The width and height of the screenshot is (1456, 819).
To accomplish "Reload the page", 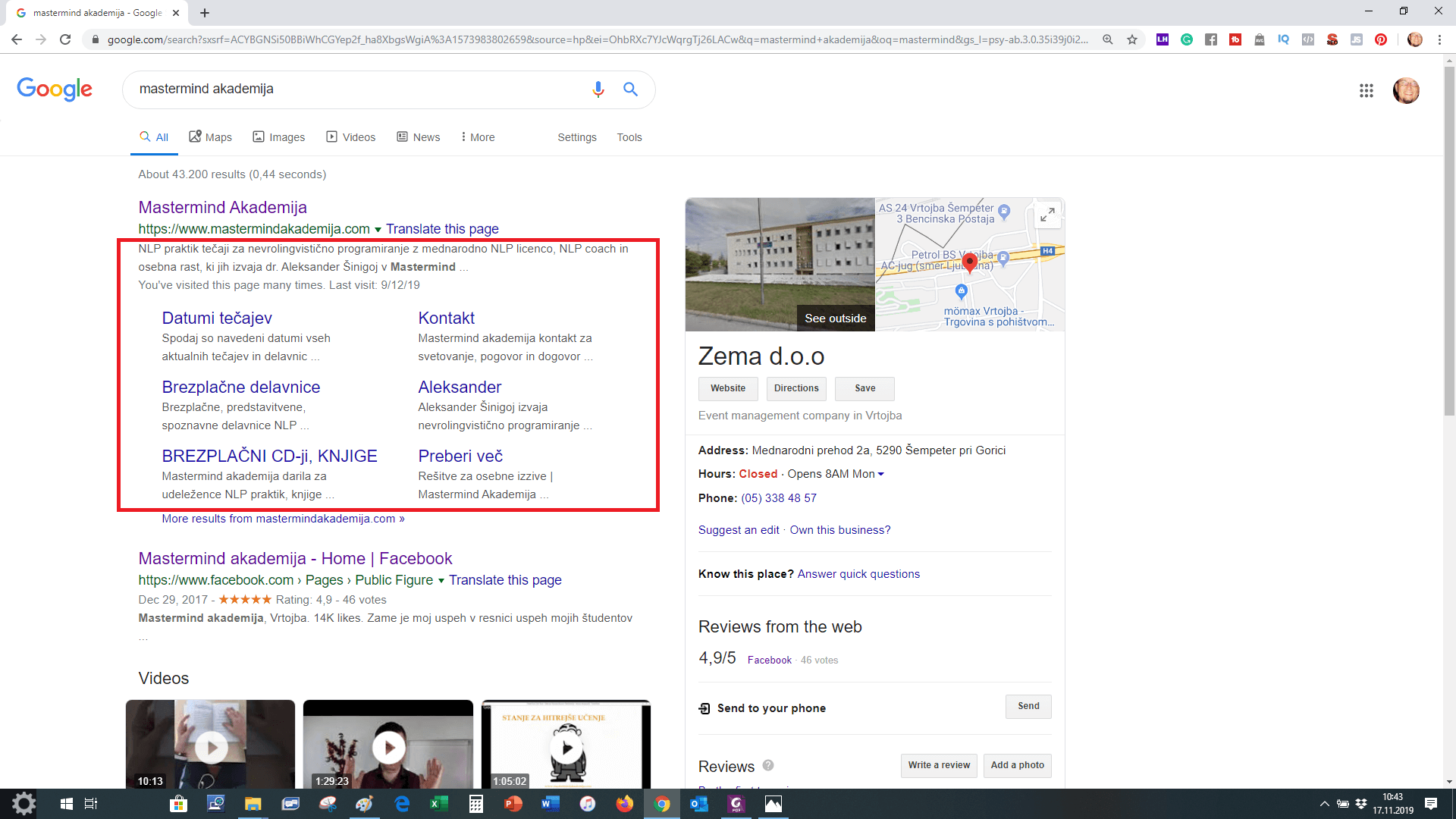I will 65,39.
